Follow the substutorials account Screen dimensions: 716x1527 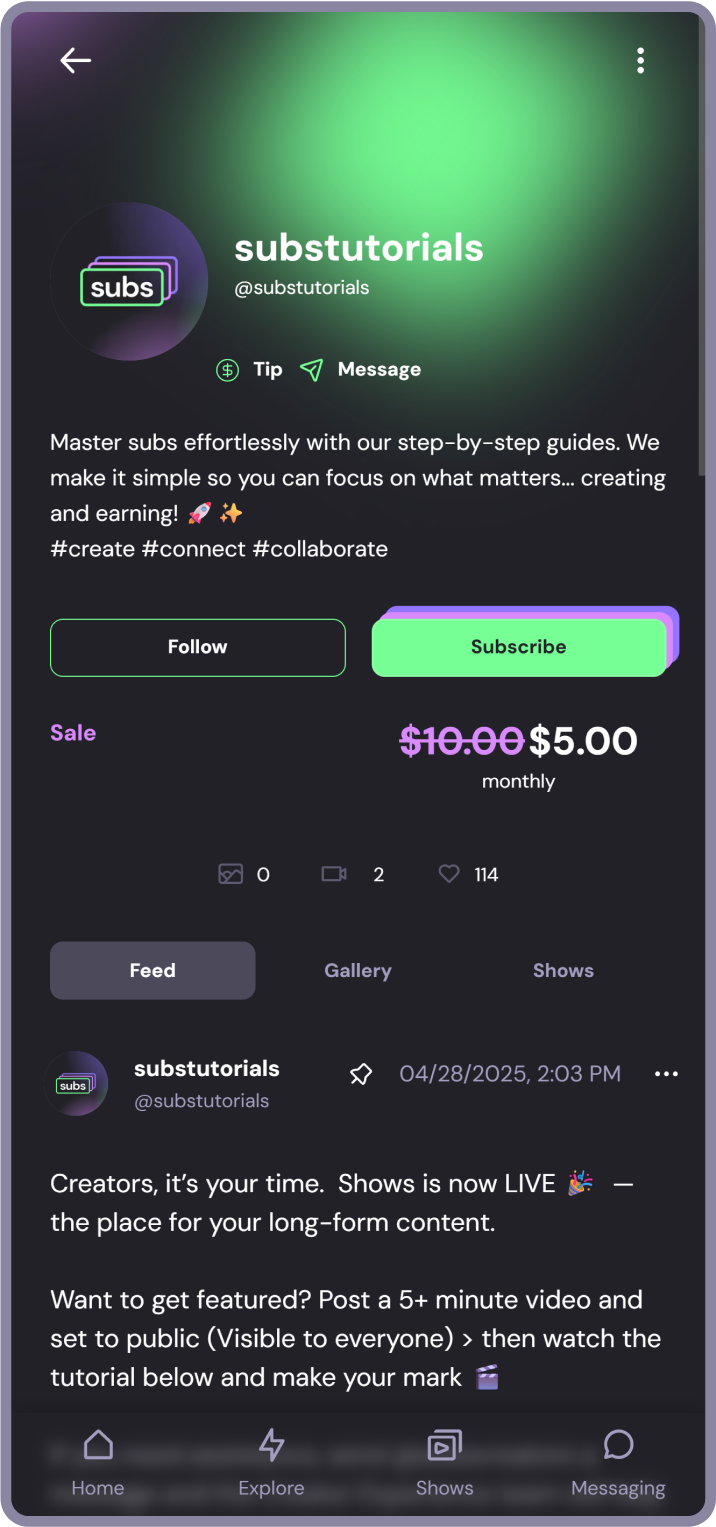pos(198,647)
